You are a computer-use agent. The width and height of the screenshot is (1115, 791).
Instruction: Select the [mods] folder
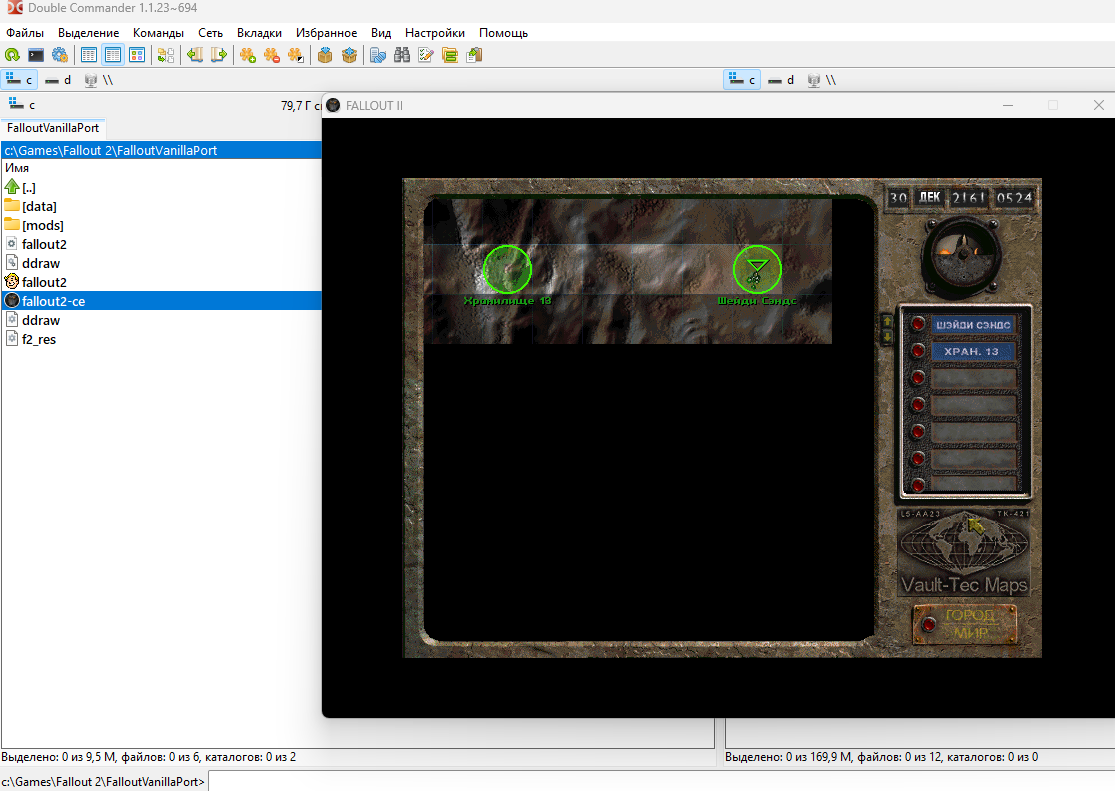point(161,225)
